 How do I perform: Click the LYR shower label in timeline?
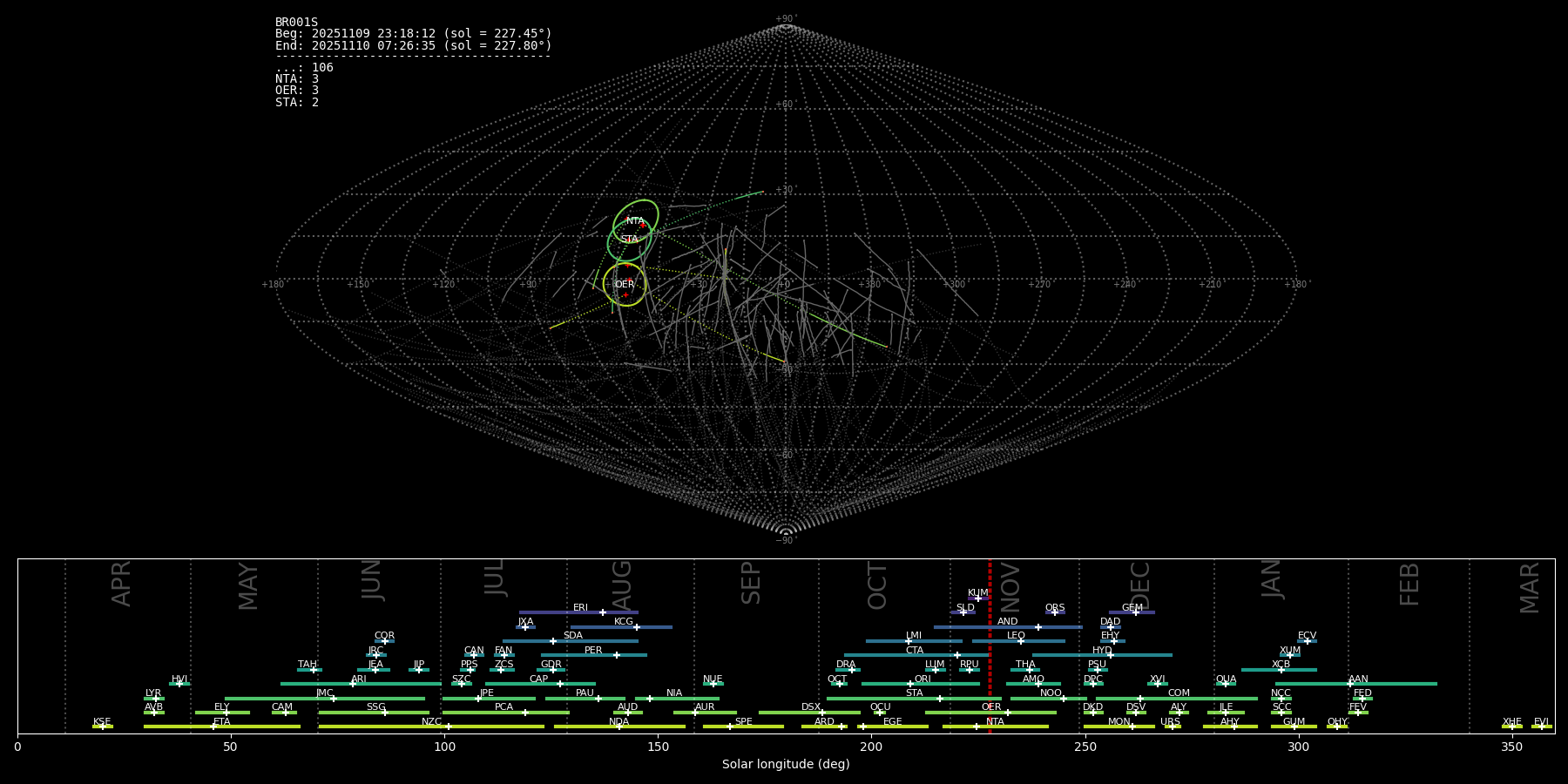coord(153,693)
